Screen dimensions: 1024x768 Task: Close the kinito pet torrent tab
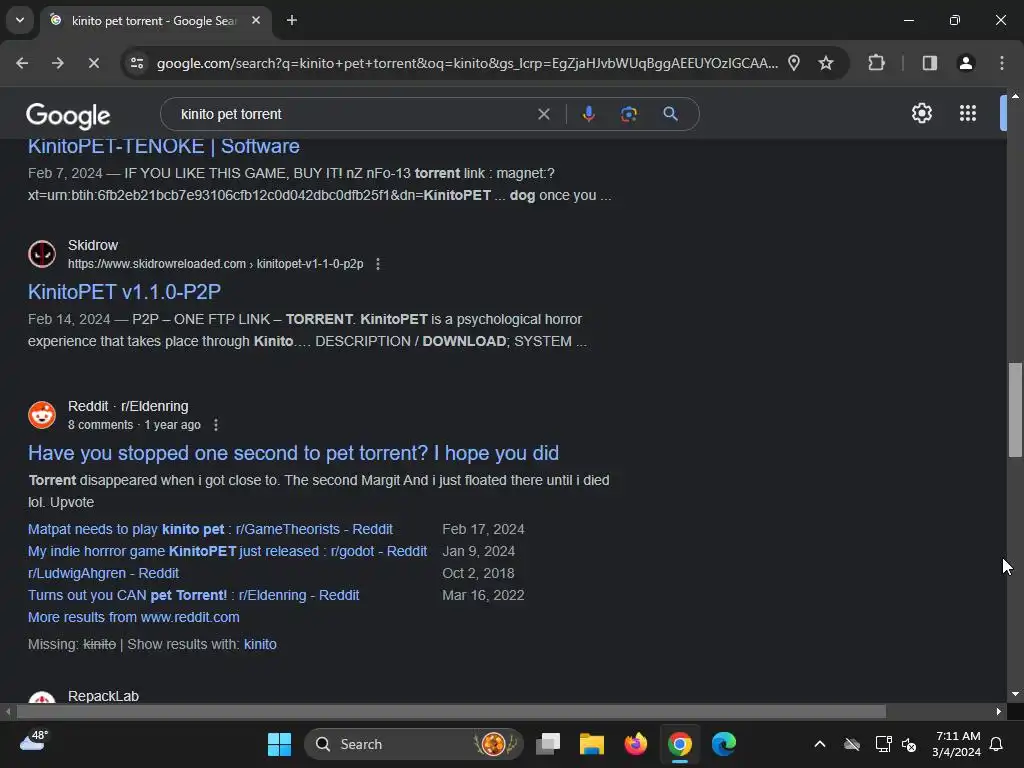point(256,20)
